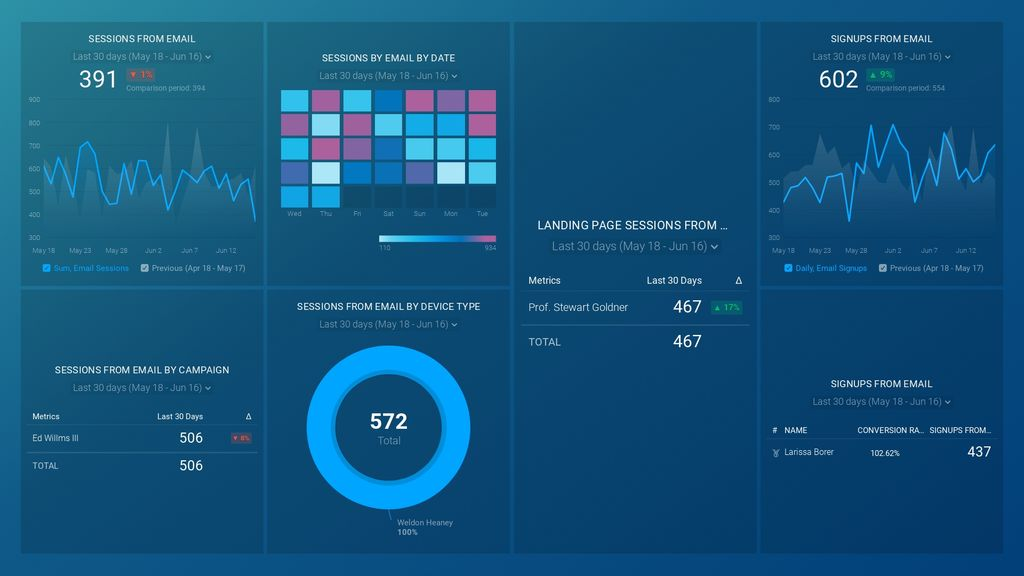The image size is (1024, 576).
Task: Select the Ed Willms III row name
Action: click(x=55, y=438)
